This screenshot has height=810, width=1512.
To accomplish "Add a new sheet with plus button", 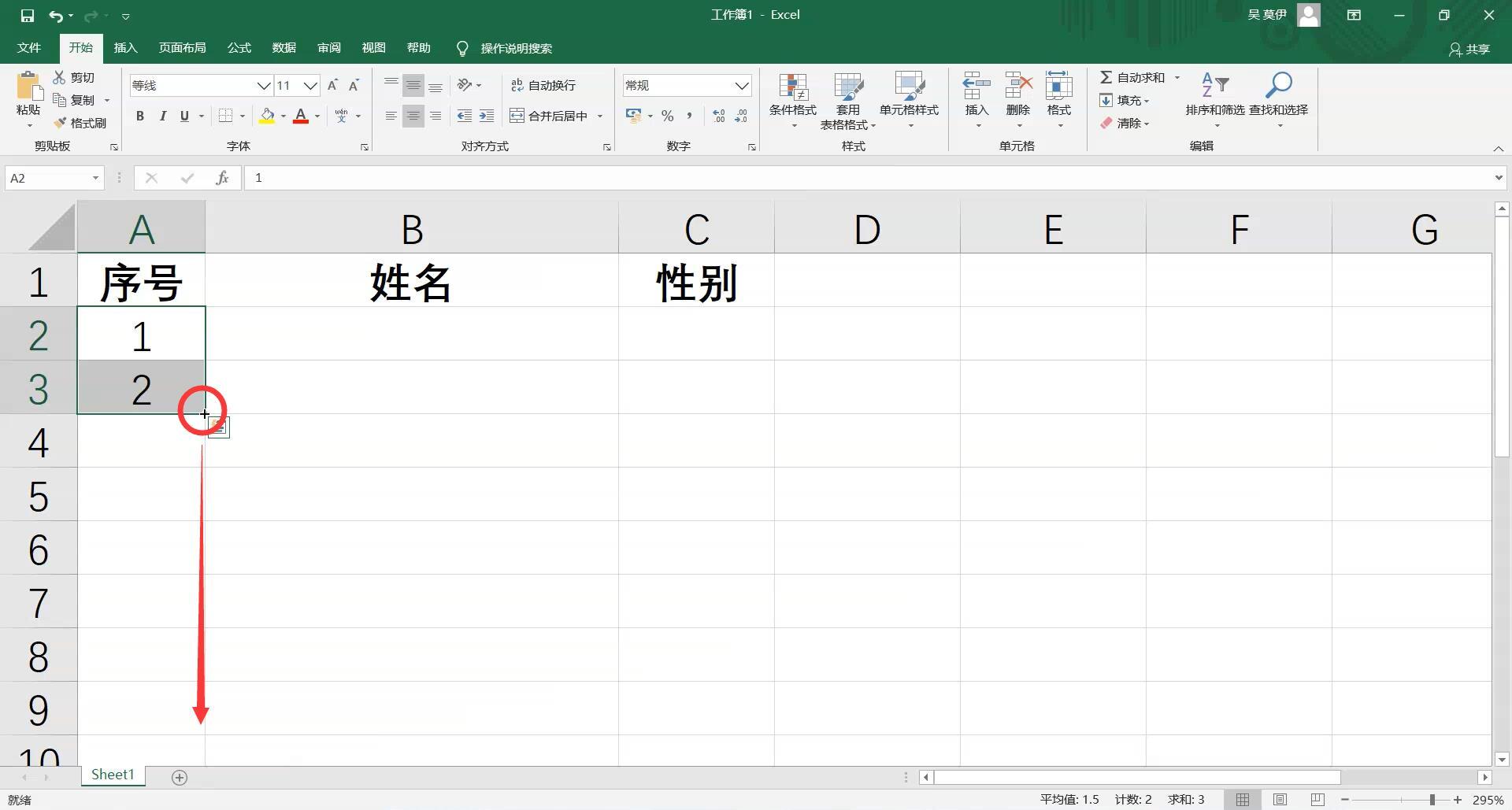I will click(x=180, y=778).
